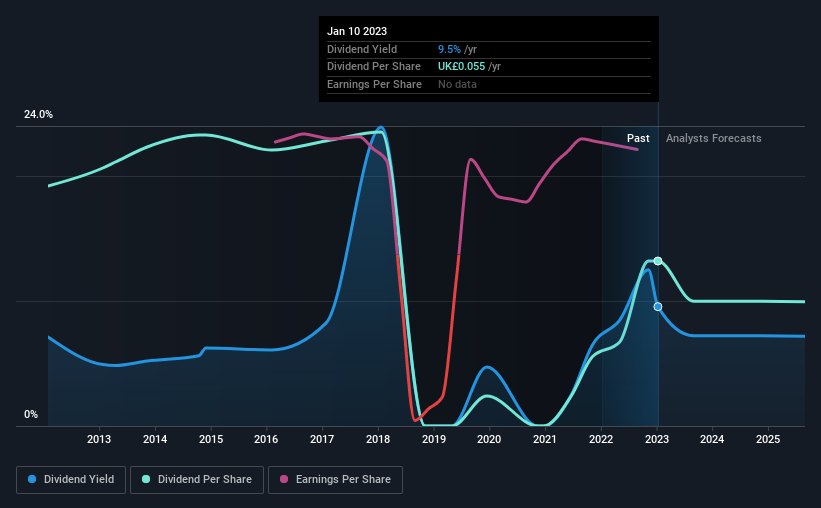Click the 2021 x-axis label
Screen dimensions: 821x508
(x=545, y=439)
